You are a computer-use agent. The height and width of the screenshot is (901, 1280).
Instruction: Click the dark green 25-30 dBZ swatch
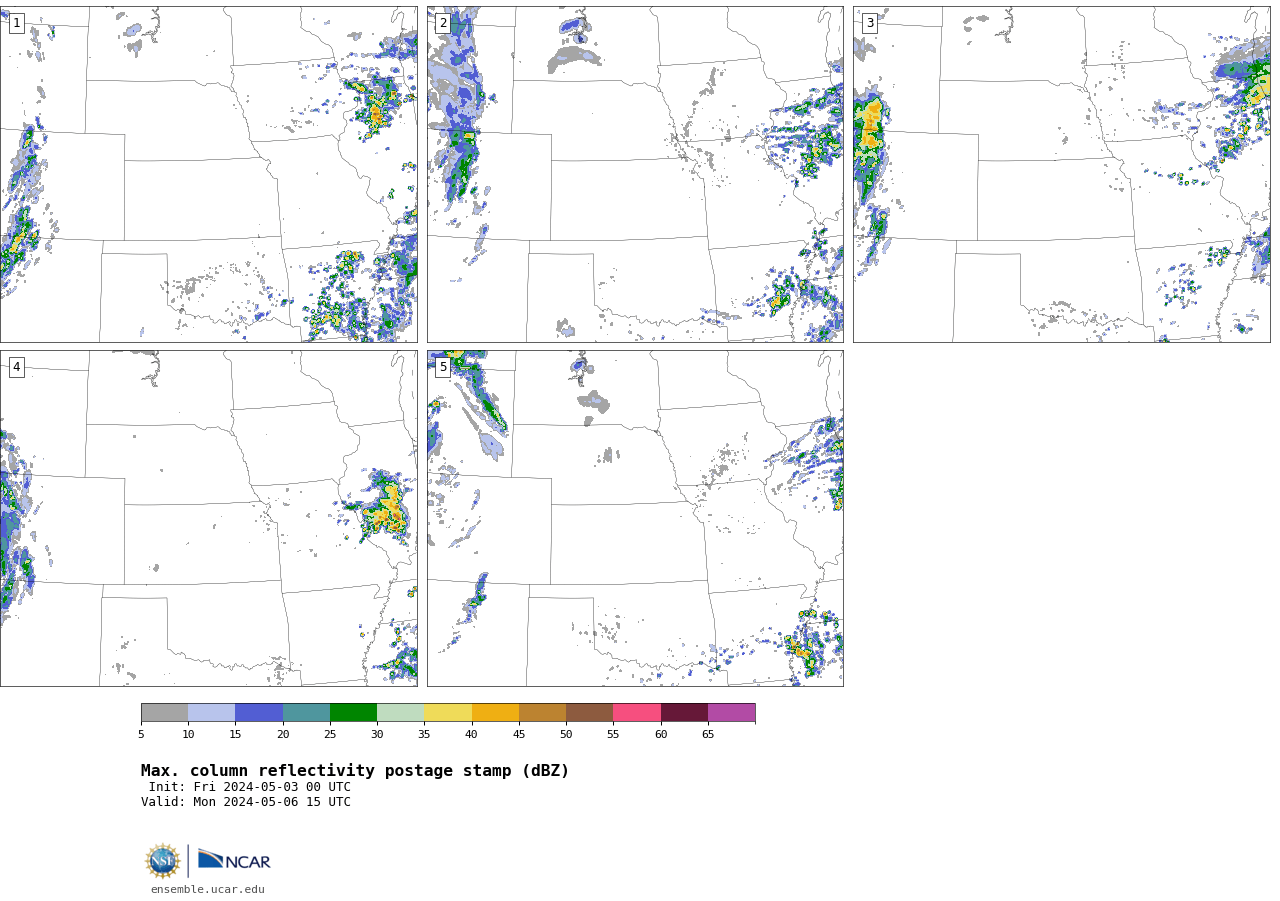click(x=353, y=712)
